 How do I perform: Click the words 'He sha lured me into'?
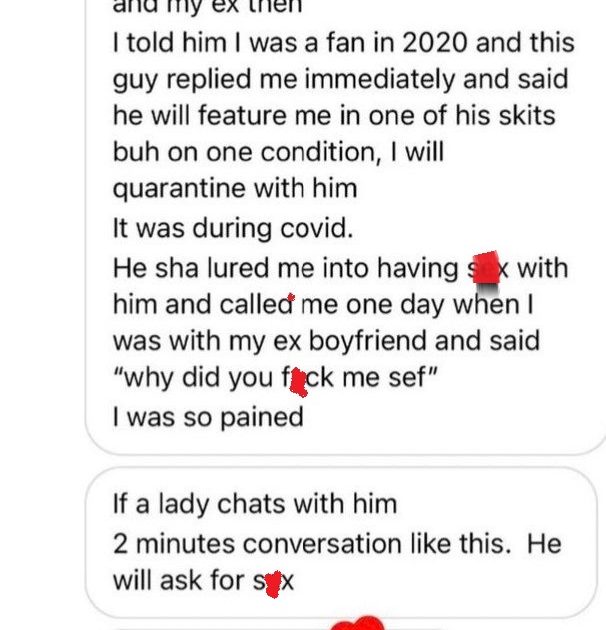coord(240,268)
